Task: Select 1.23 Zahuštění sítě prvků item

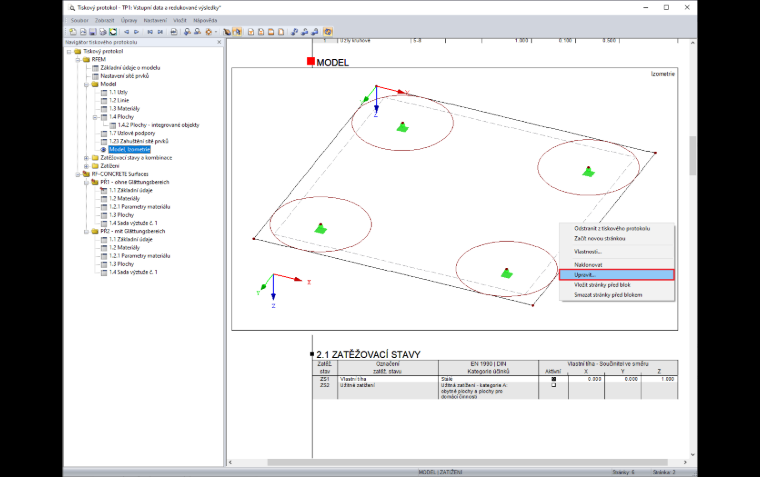Action: (139, 142)
